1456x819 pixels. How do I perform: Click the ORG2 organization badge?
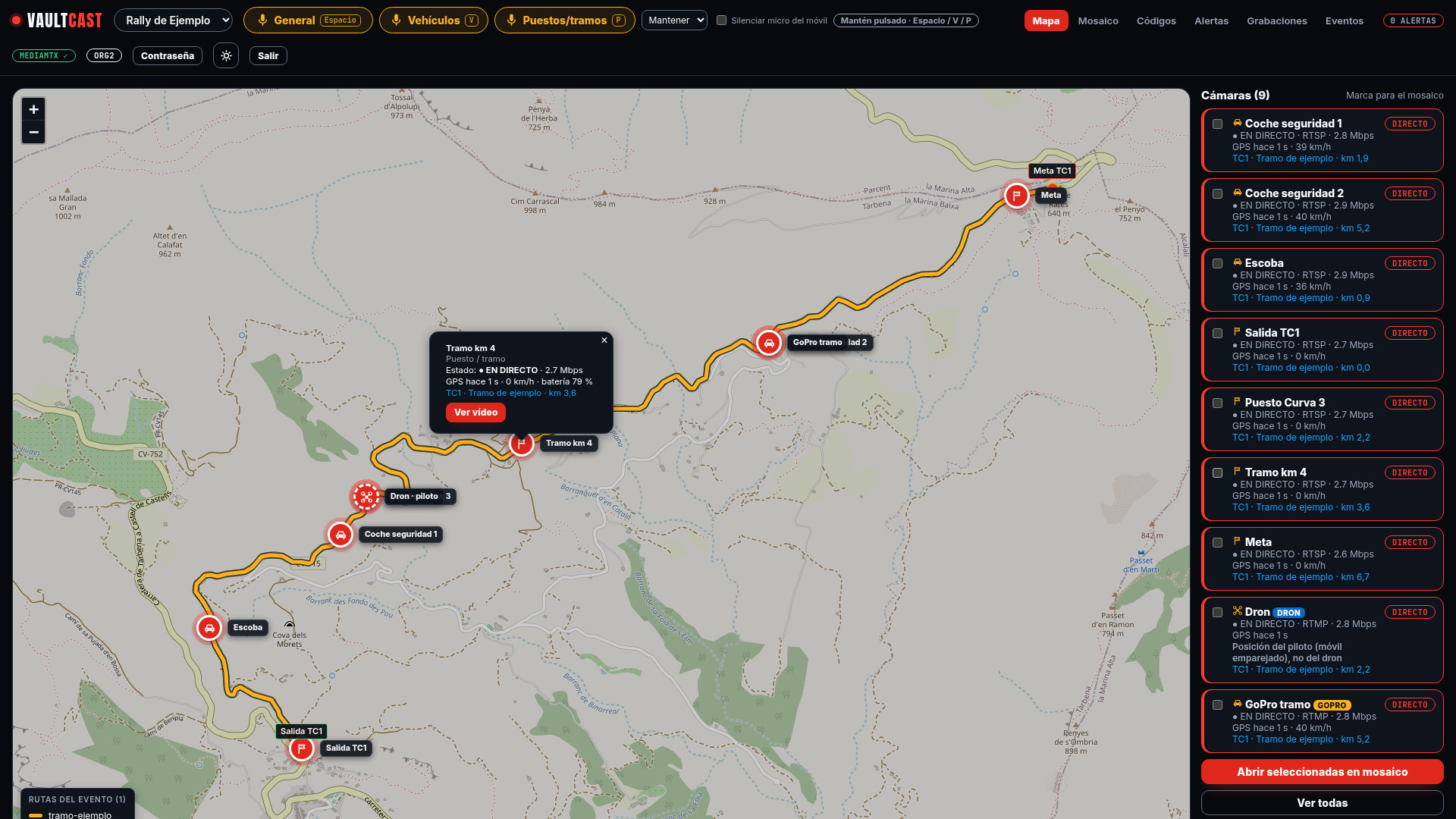point(104,56)
